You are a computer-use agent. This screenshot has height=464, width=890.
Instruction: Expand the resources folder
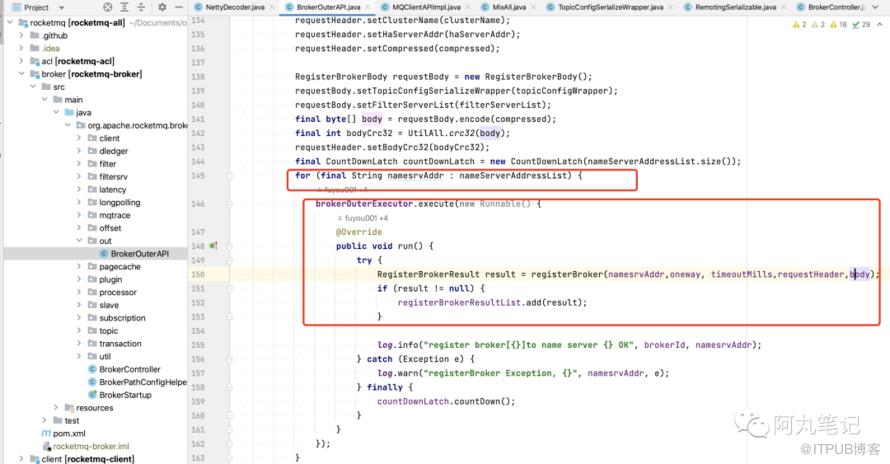(x=56, y=407)
